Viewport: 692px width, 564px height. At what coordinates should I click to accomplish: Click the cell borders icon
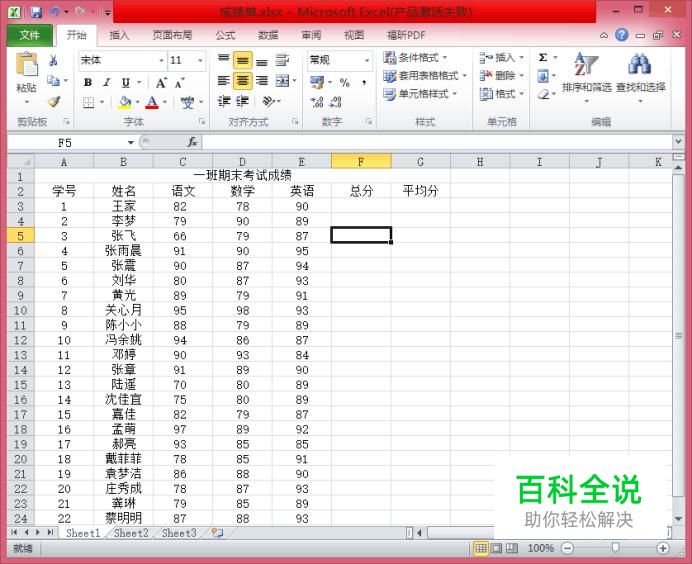(89, 102)
